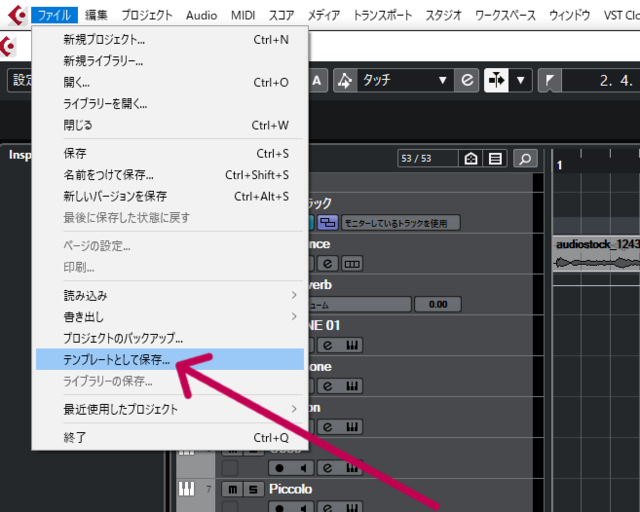The width and height of the screenshot is (640, 512).
Task: Choose 新規プロジェクト... in the File menu
Action: [170, 40]
